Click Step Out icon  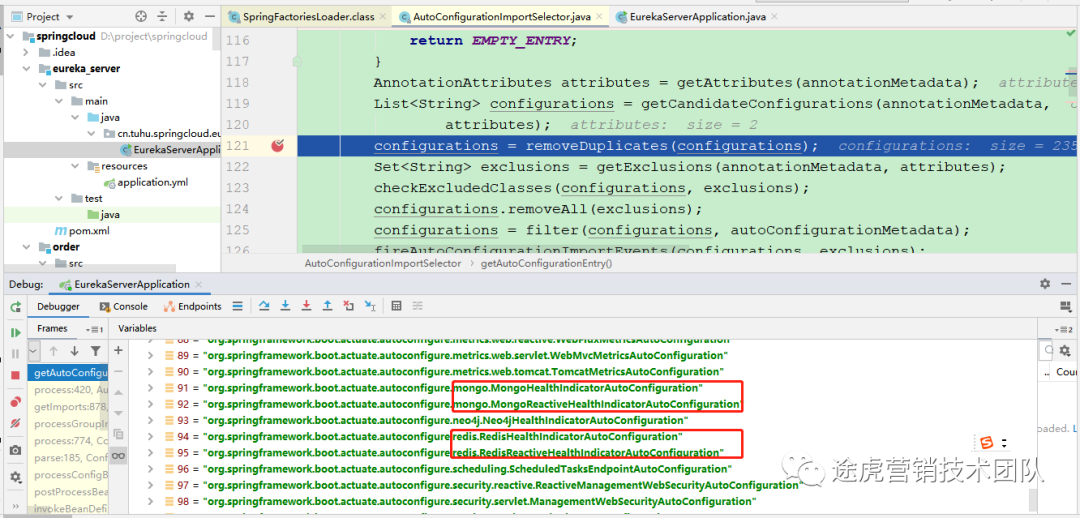coord(327,306)
